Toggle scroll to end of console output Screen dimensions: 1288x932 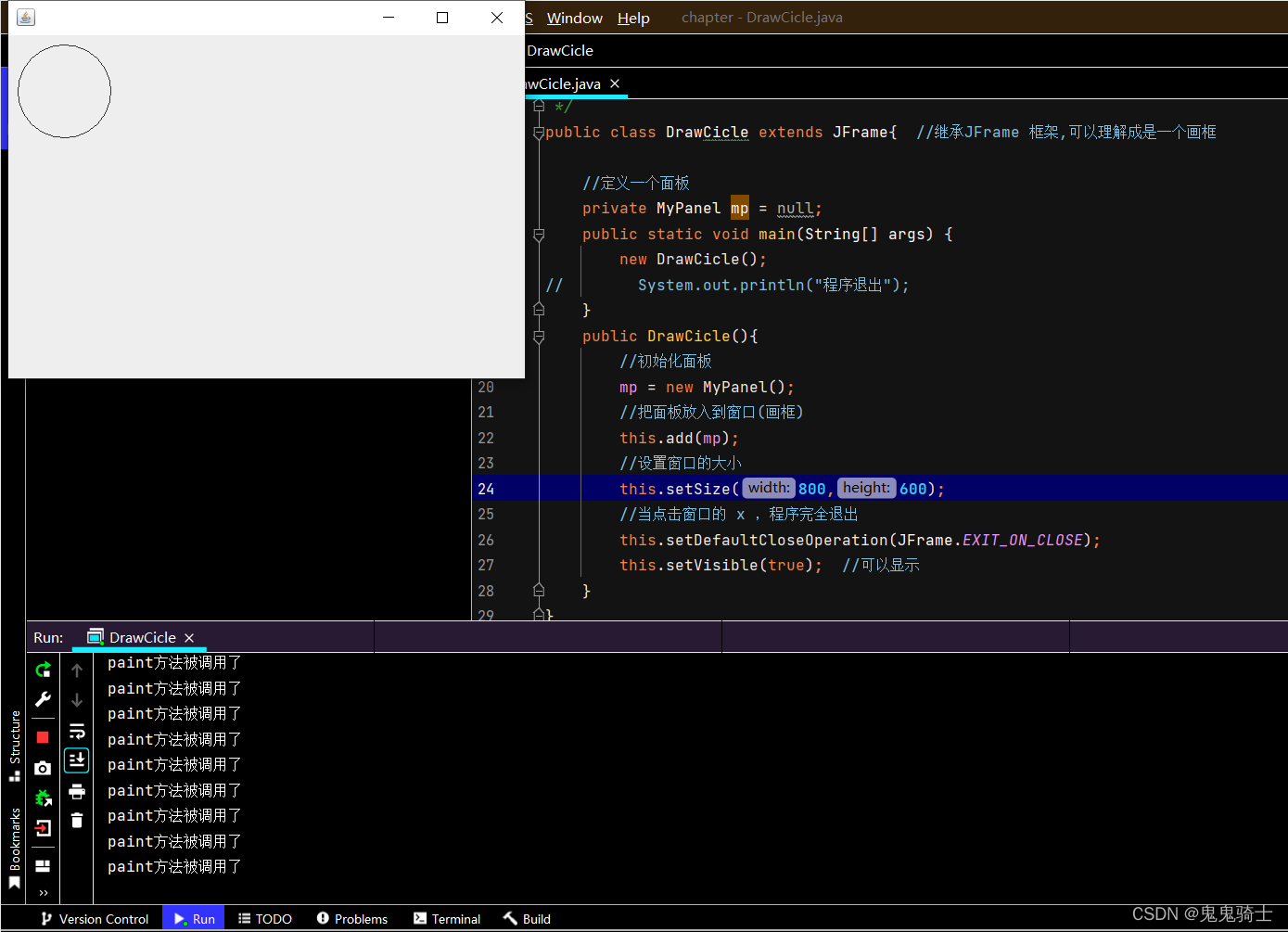pos(77,760)
